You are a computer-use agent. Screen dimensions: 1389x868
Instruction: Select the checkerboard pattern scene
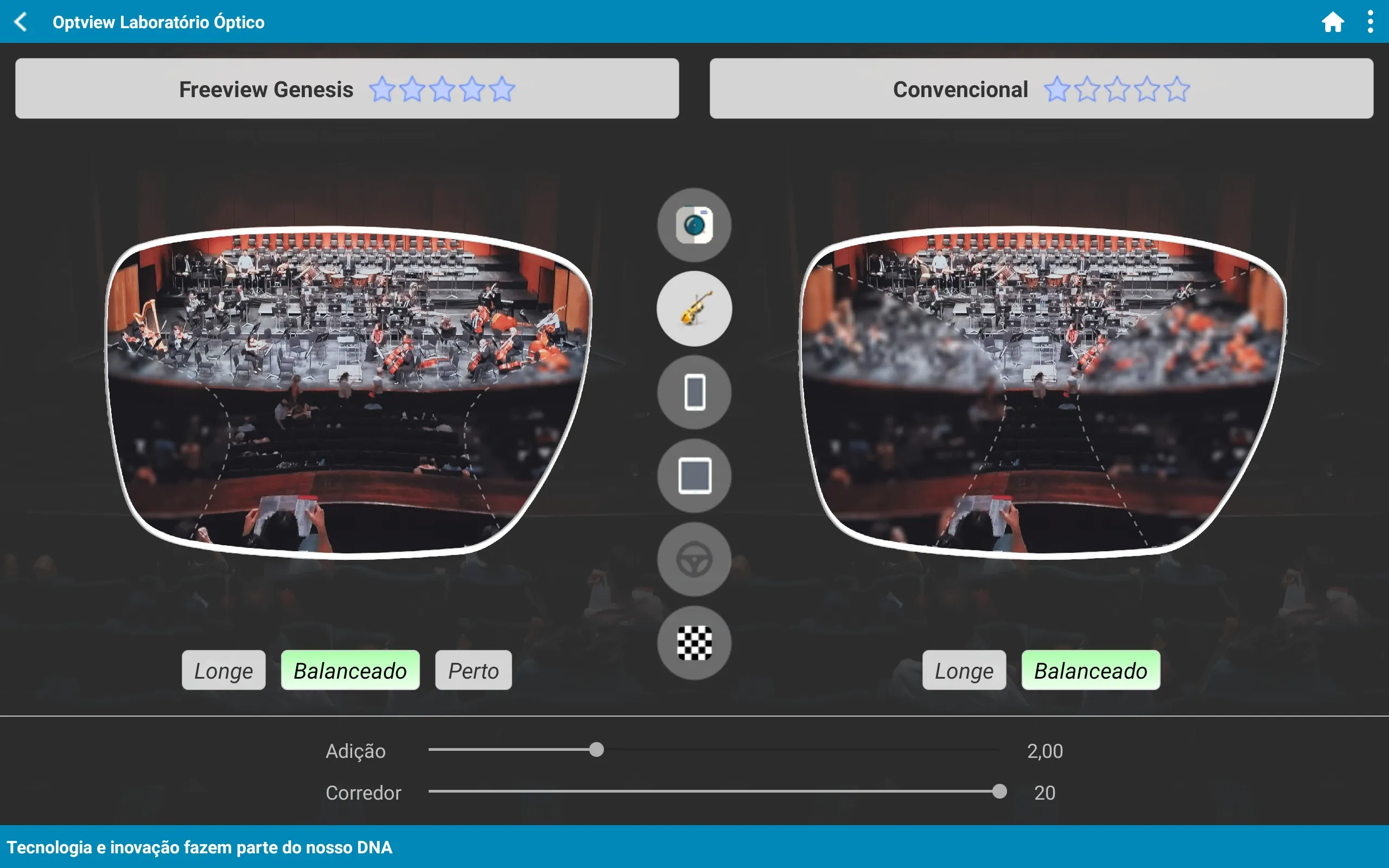pos(694,643)
